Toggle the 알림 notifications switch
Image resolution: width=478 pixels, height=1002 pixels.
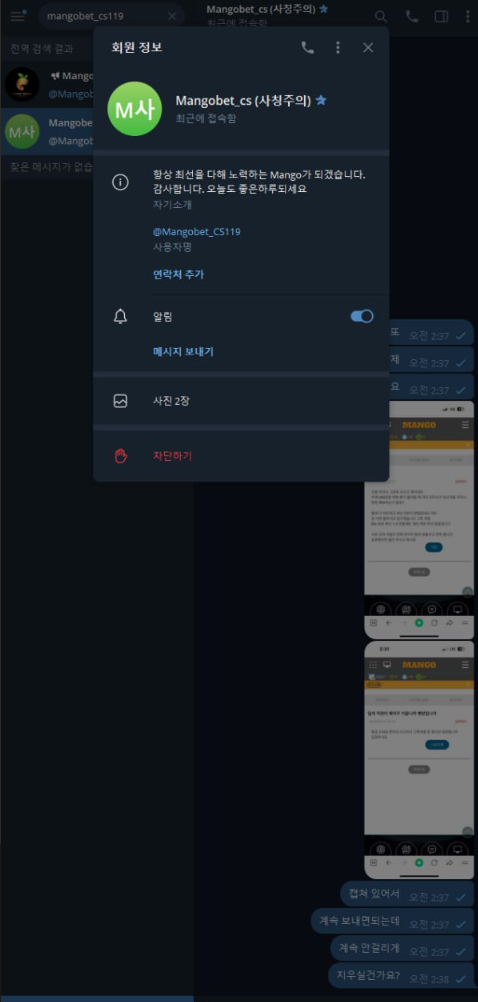tap(362, 316)
